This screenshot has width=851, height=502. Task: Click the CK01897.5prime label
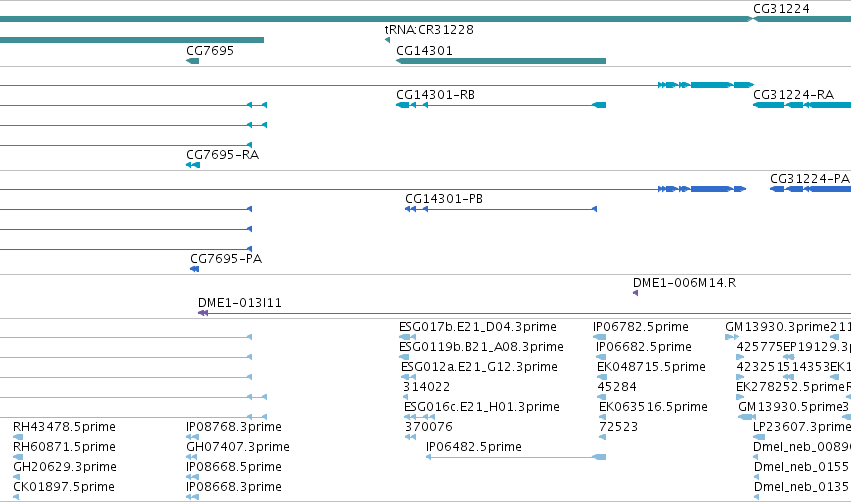pos(63,487)
